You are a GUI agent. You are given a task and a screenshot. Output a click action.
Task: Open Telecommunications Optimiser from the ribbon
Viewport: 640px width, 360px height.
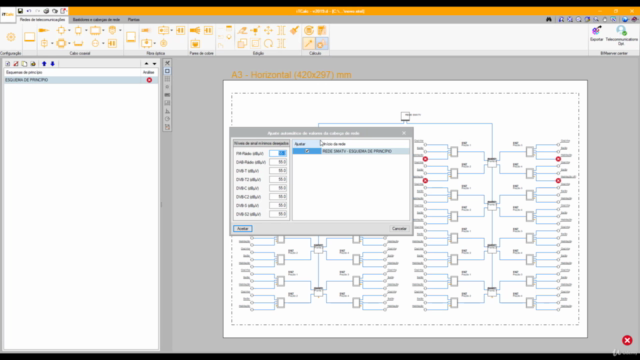pyautogui.click(x=621, y=35)
